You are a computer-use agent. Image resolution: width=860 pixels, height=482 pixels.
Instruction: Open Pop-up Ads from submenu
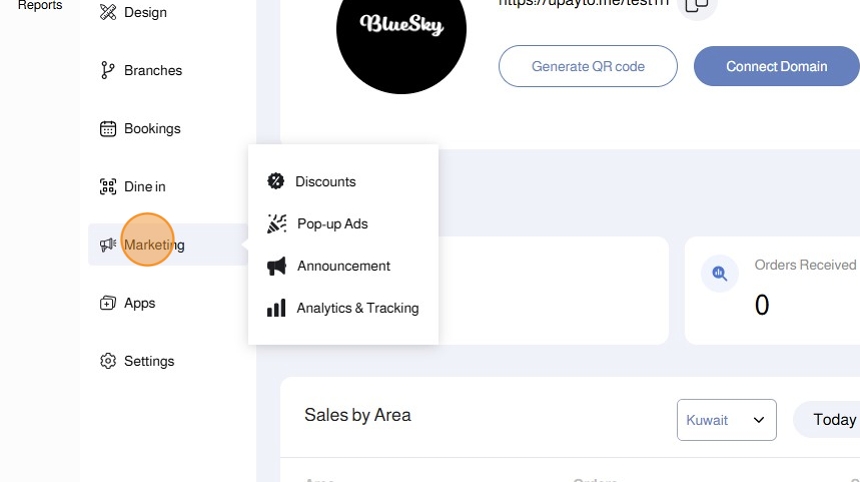pyautogui.click(x=332, y=224)
